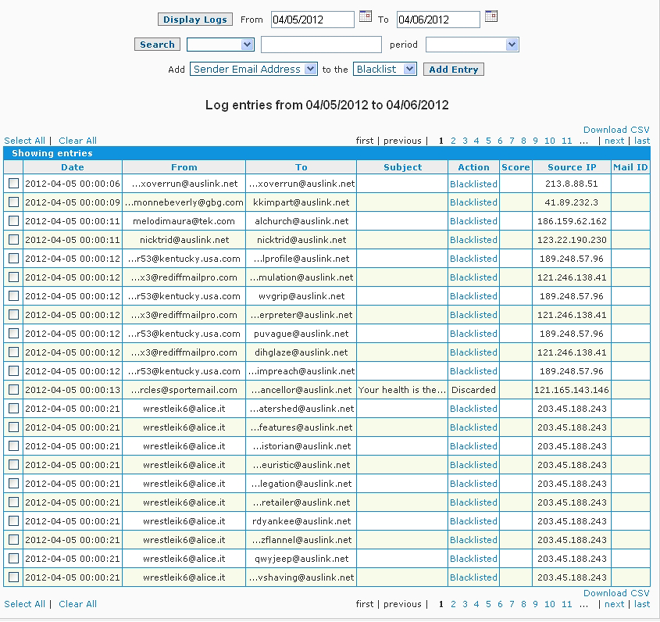
Task: Click the Display Logs button
Action: point(195,19)
